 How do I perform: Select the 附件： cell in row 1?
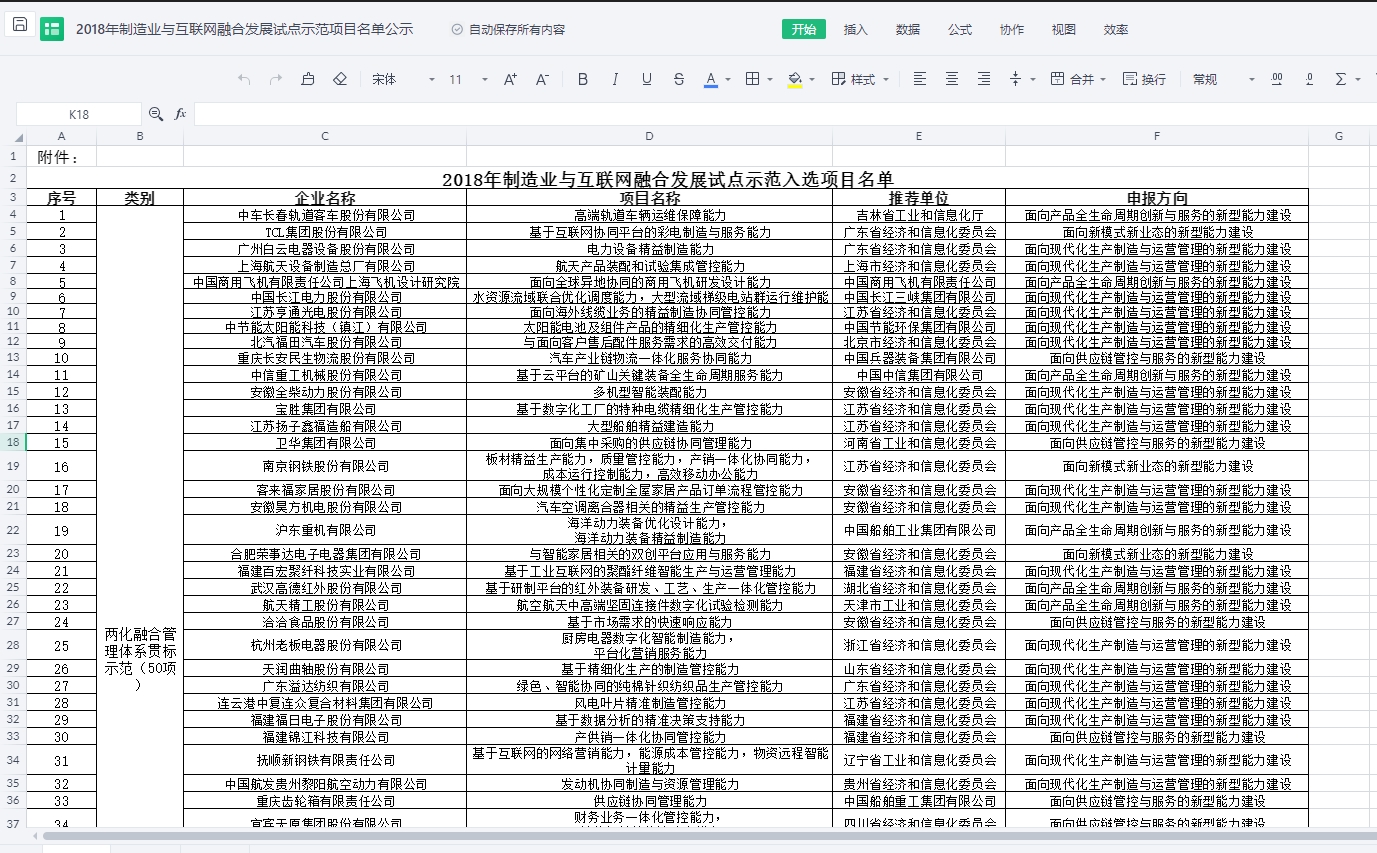click(x=62, y=156)
